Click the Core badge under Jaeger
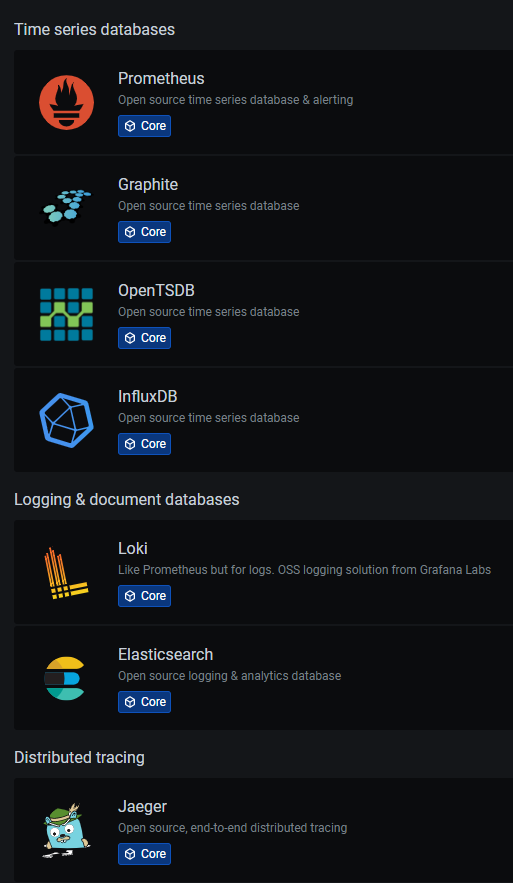This screenshot has height=883, width=513. pyautogui.click(x=144, y=854)
